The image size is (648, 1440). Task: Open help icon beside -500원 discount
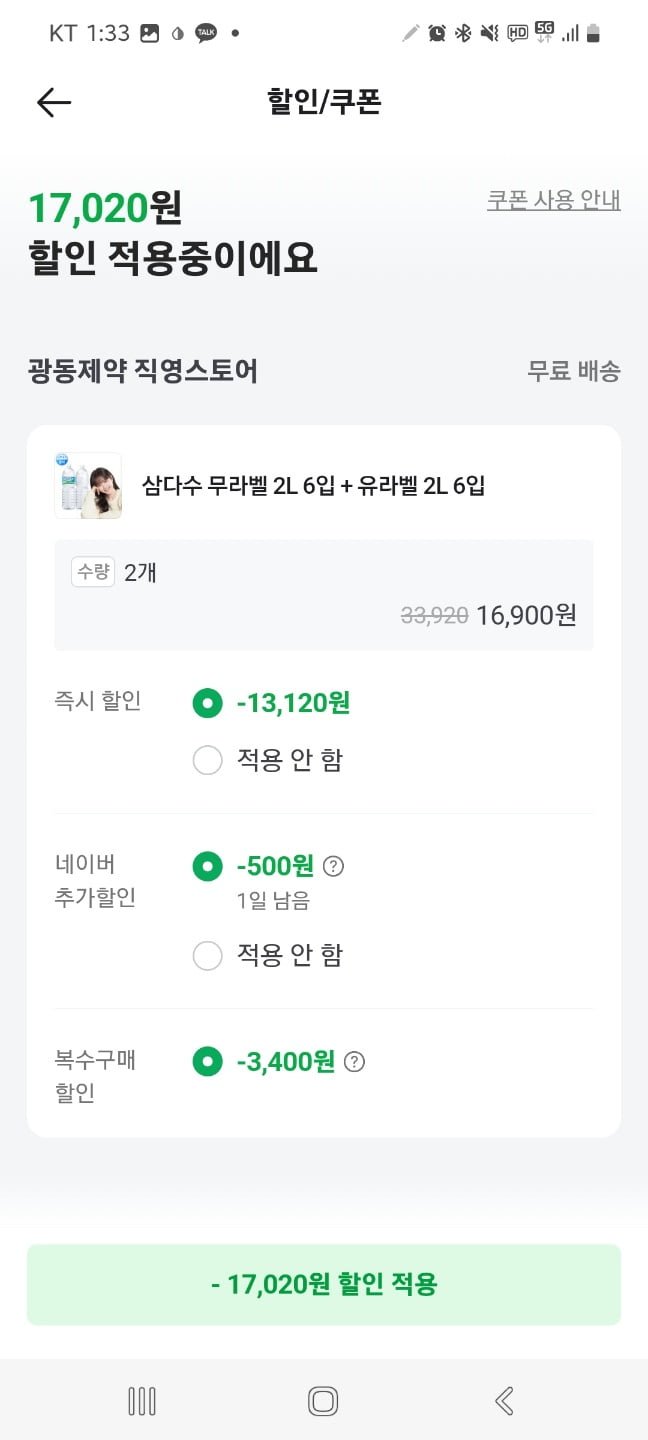[334, 866]
